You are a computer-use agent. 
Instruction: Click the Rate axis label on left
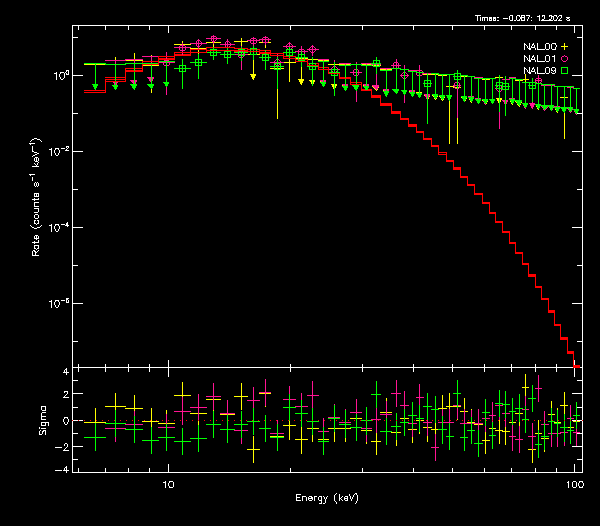tap(37, 196)
